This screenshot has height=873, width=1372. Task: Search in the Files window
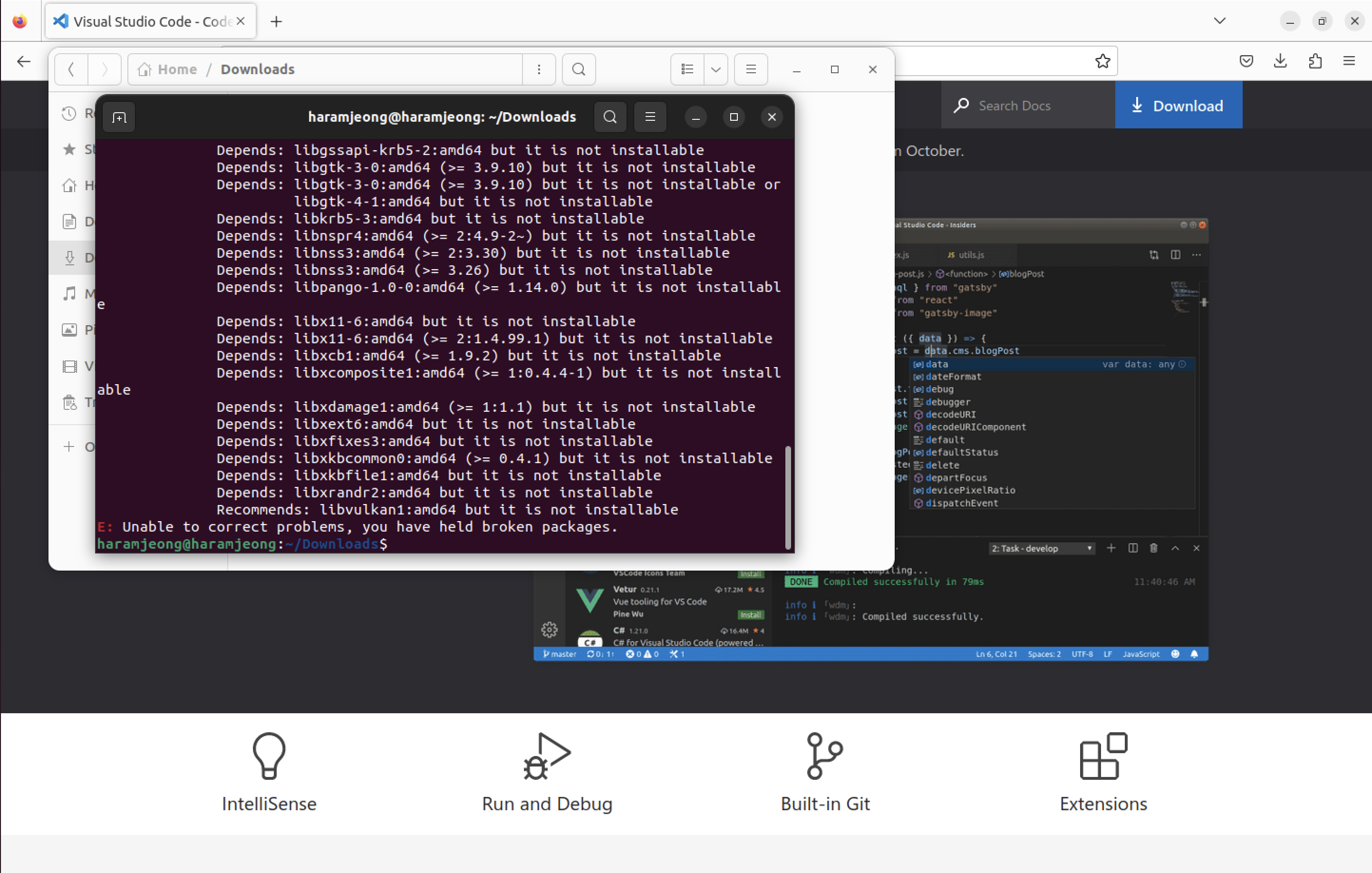579,69
